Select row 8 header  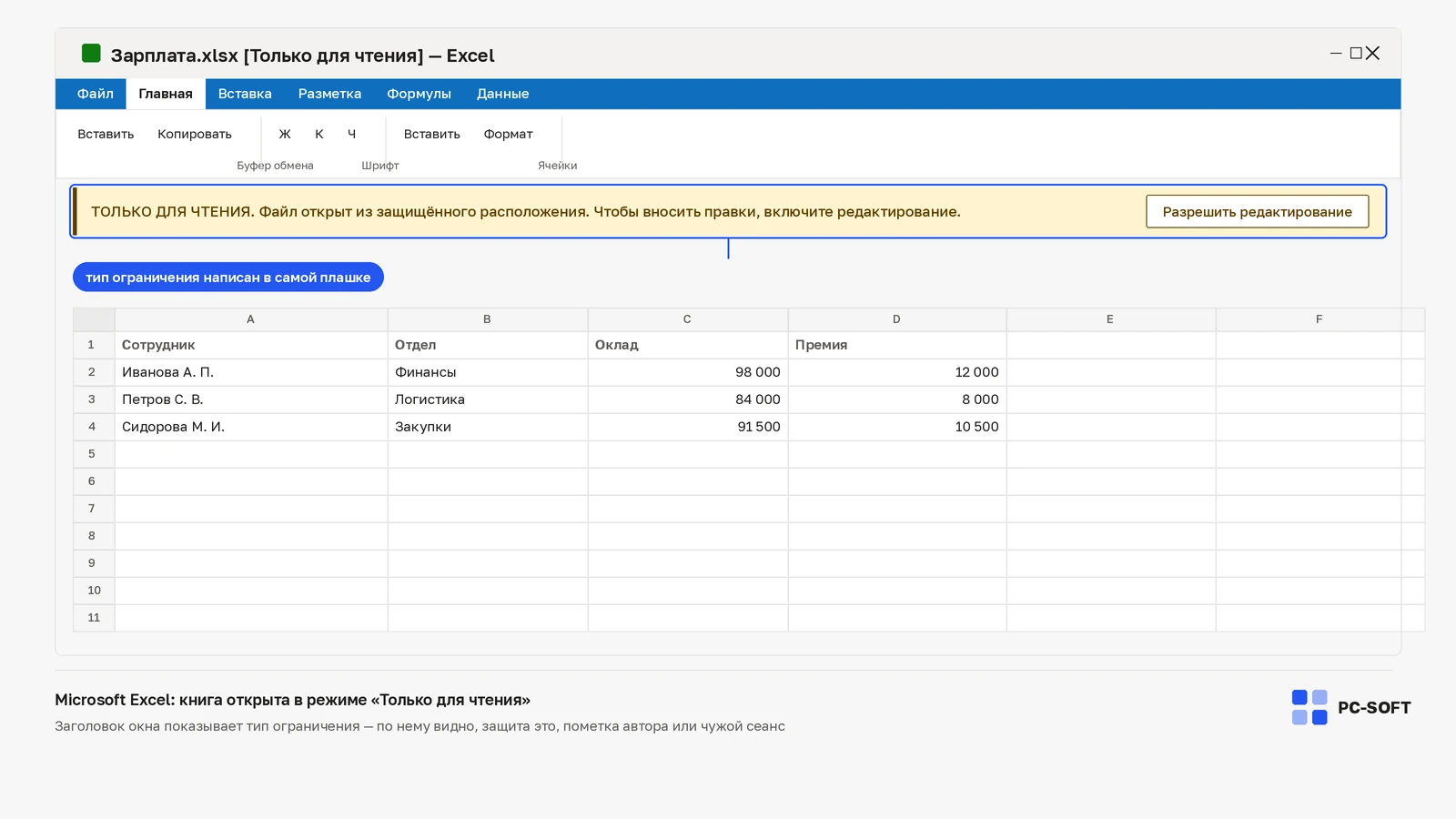click(x=94, y=536)
